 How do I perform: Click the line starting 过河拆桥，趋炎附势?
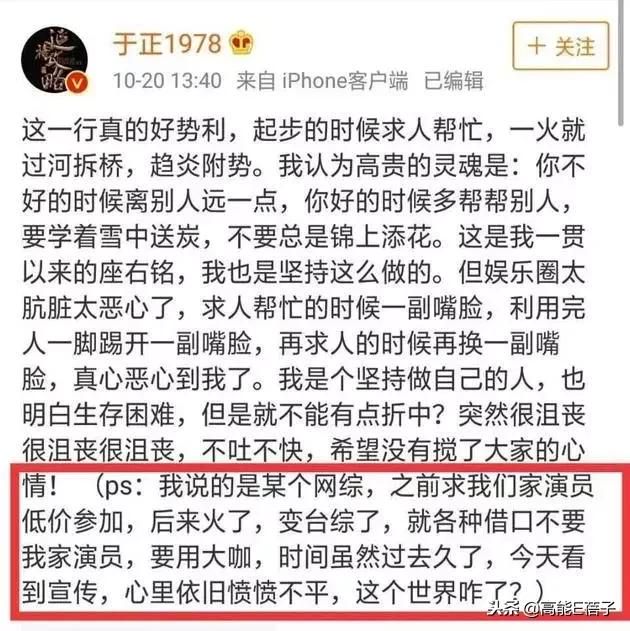[x=304, y=165]
